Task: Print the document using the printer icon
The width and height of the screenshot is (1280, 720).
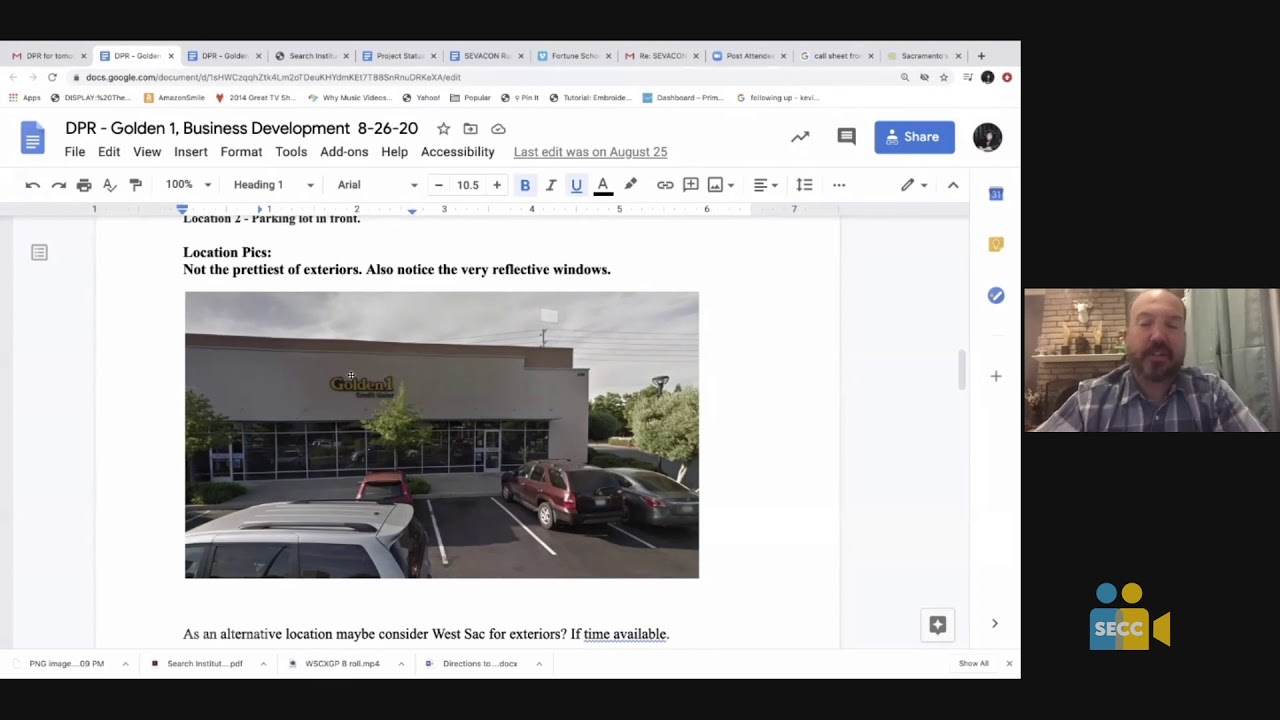Action: pos(84,185)
